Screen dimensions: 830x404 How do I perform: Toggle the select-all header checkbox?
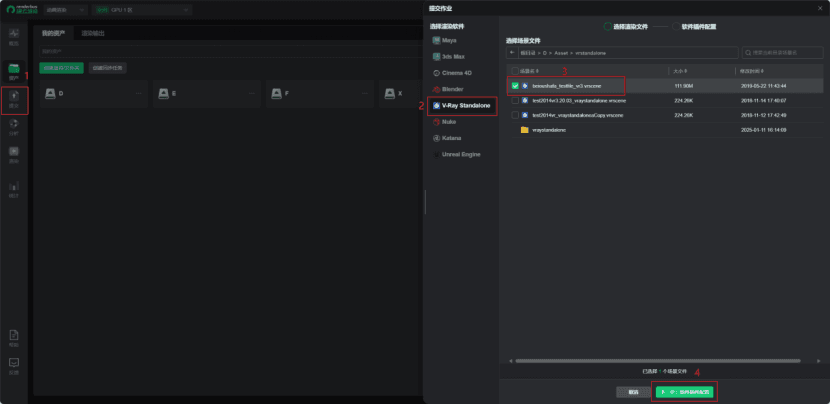[x=515, y=71]
